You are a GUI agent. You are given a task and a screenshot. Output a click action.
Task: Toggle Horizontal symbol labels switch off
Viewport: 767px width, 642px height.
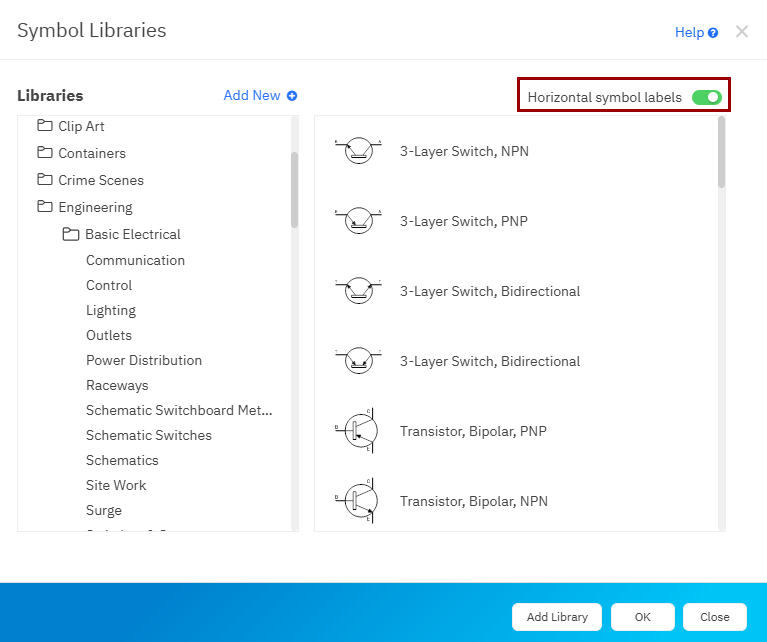coord(706,97)
